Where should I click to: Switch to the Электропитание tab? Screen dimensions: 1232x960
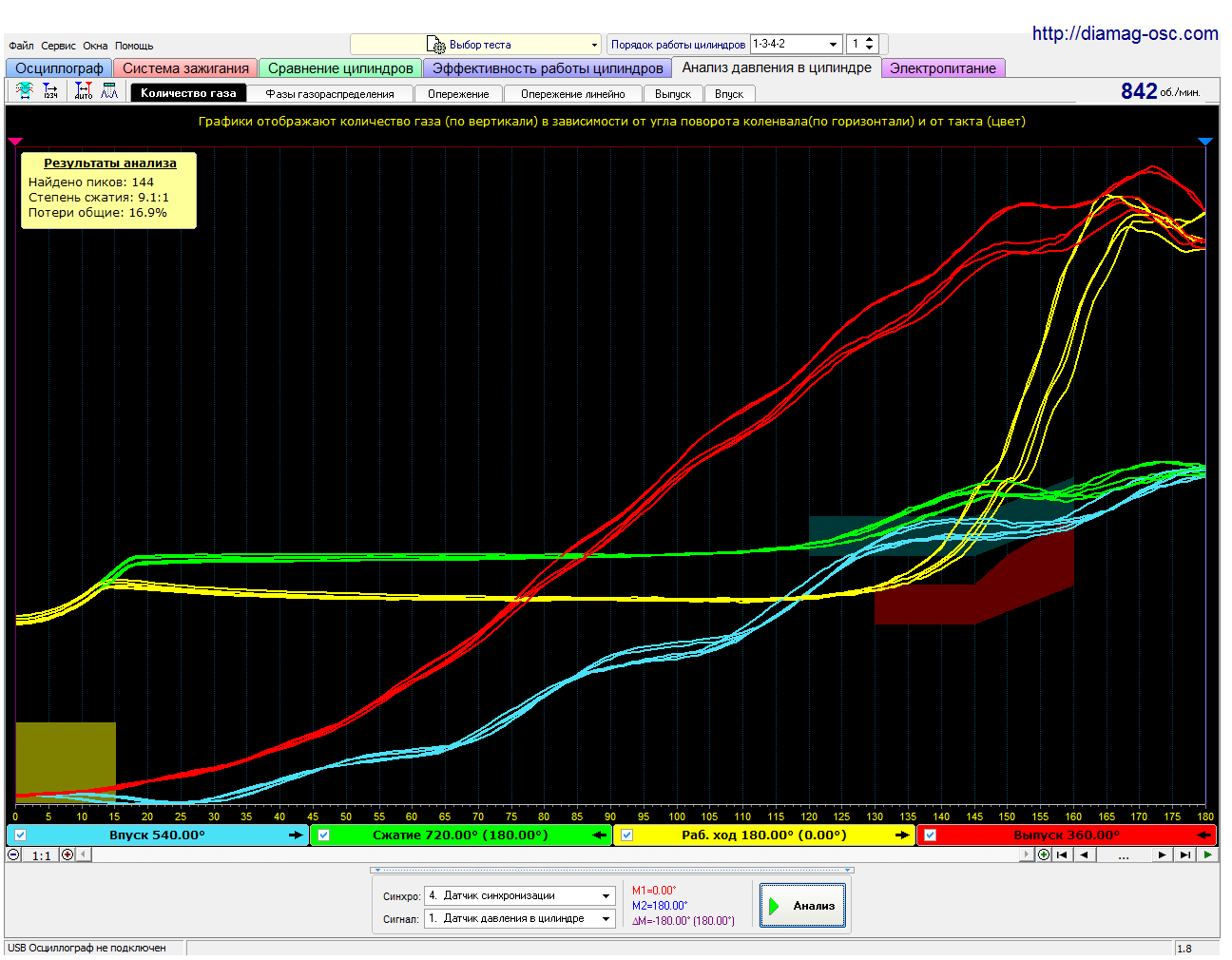click(943, 68)
